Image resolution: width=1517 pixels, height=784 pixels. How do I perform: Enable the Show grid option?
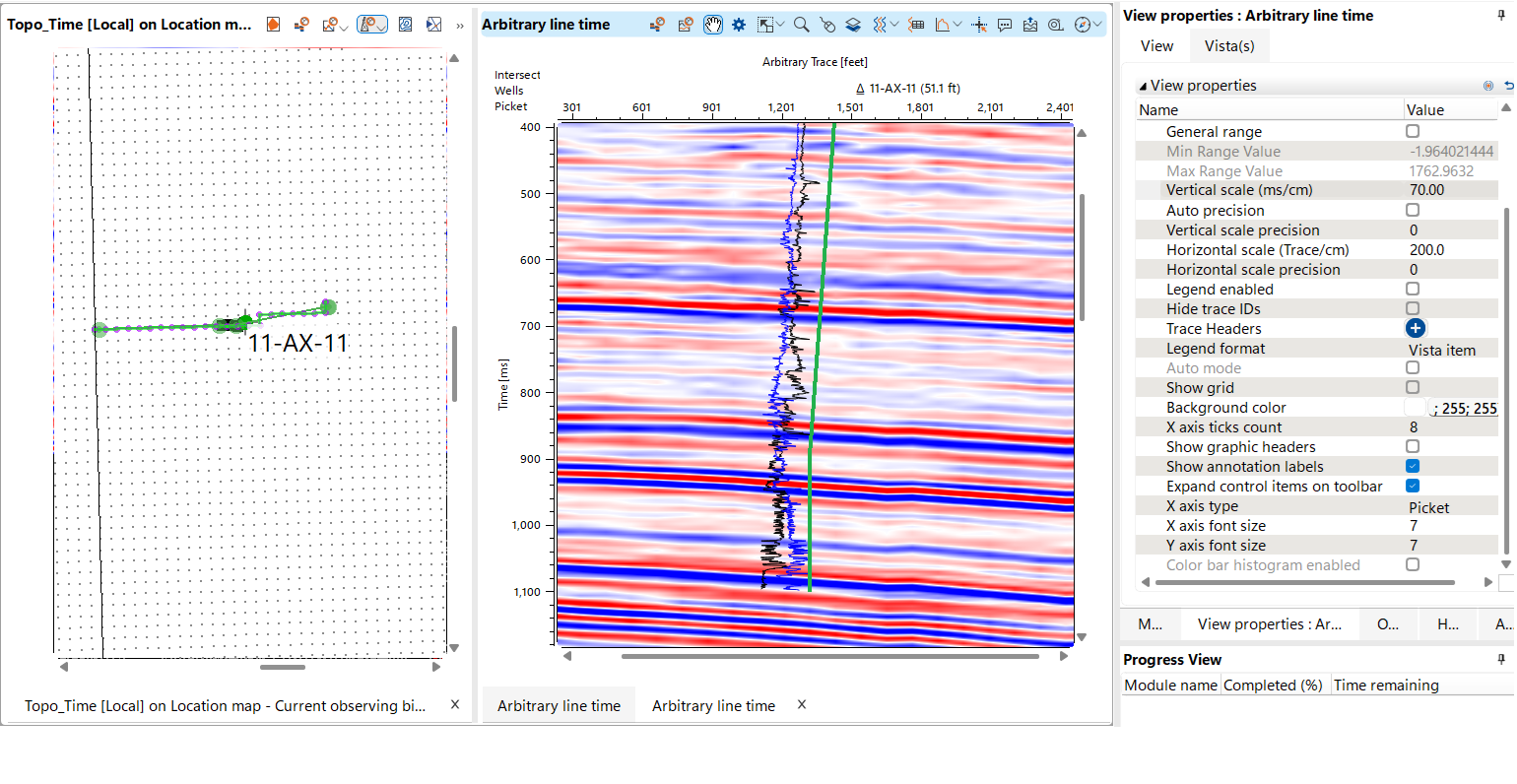[x=1412, y=387]
